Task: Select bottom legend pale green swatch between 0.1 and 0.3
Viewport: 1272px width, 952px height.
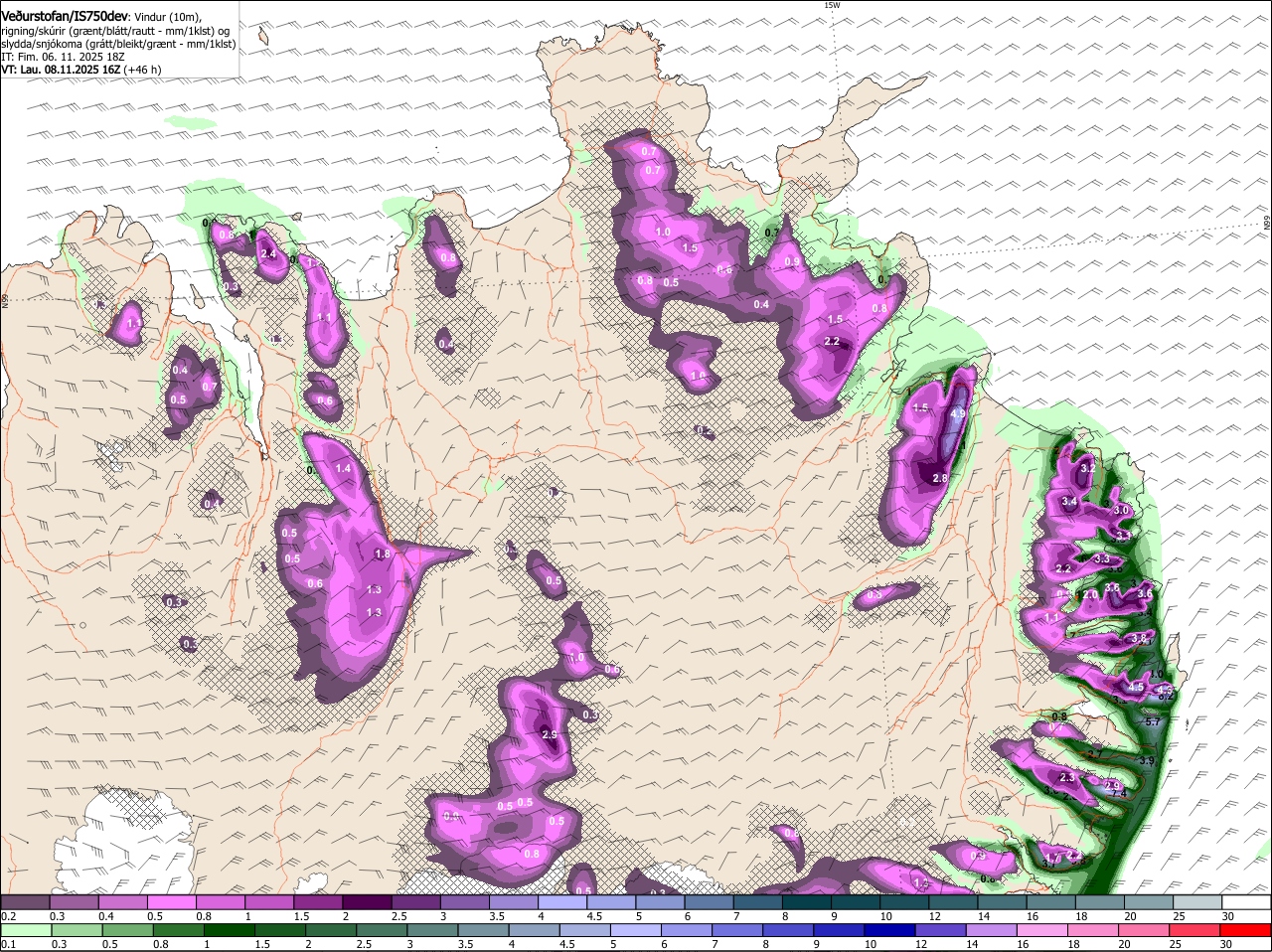Action: point(28,931)
